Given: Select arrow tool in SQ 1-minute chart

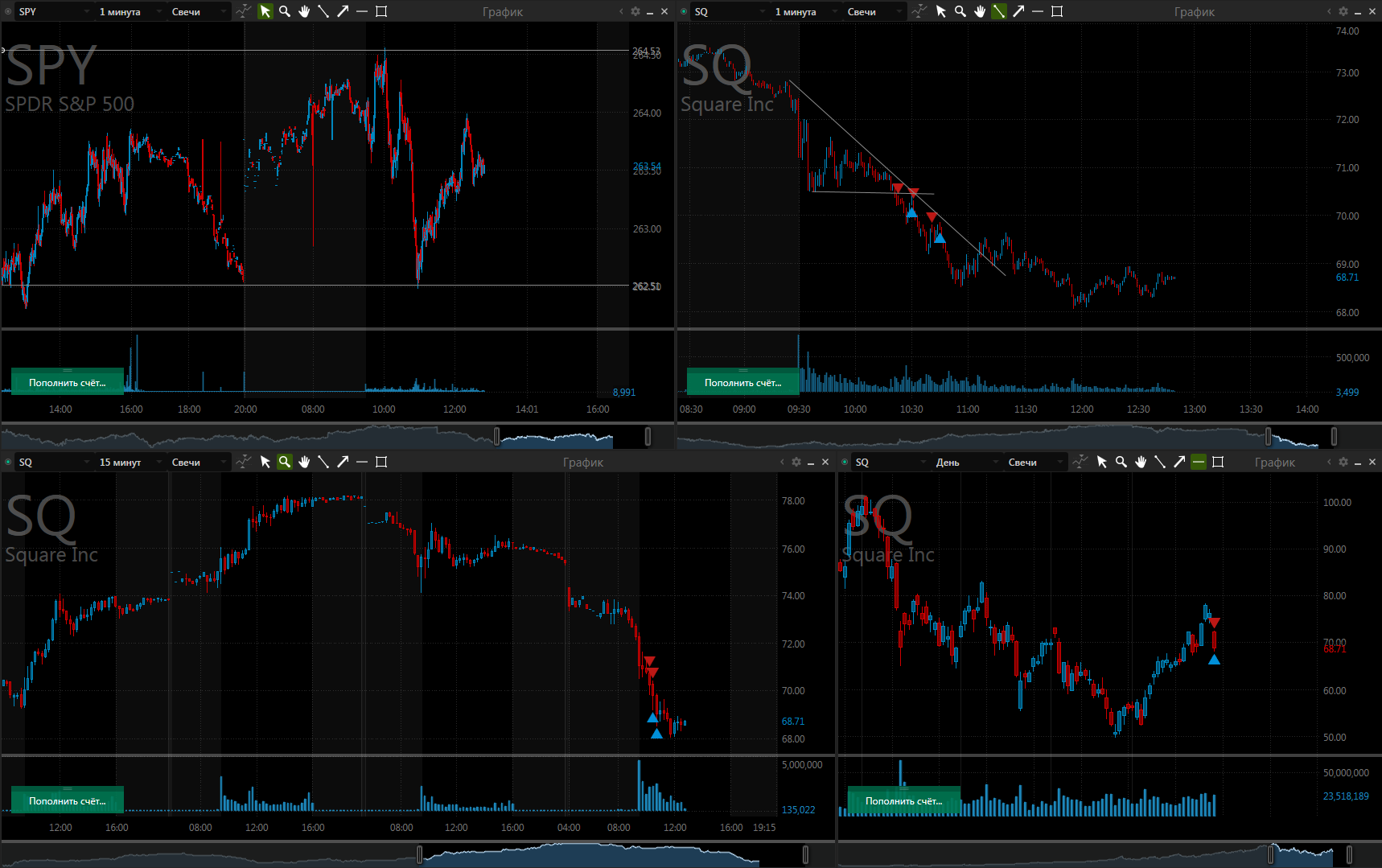Looking at the screenshot, I should click(x=1018, y=11).
